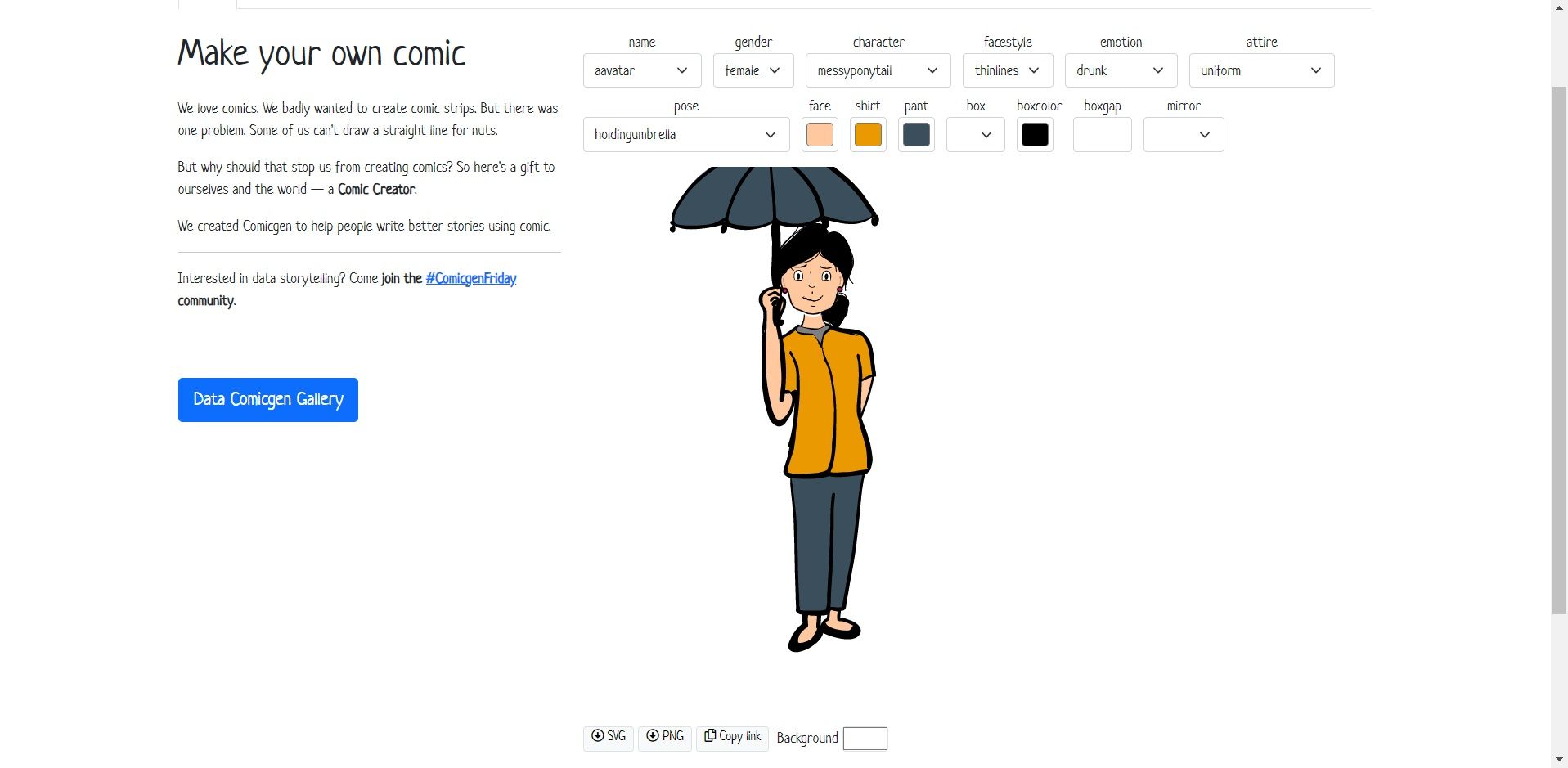Viewport: 1568px width, 768px height.
Task: Open the emotion dropdown showing drunk
Action: pos(1121,70)
